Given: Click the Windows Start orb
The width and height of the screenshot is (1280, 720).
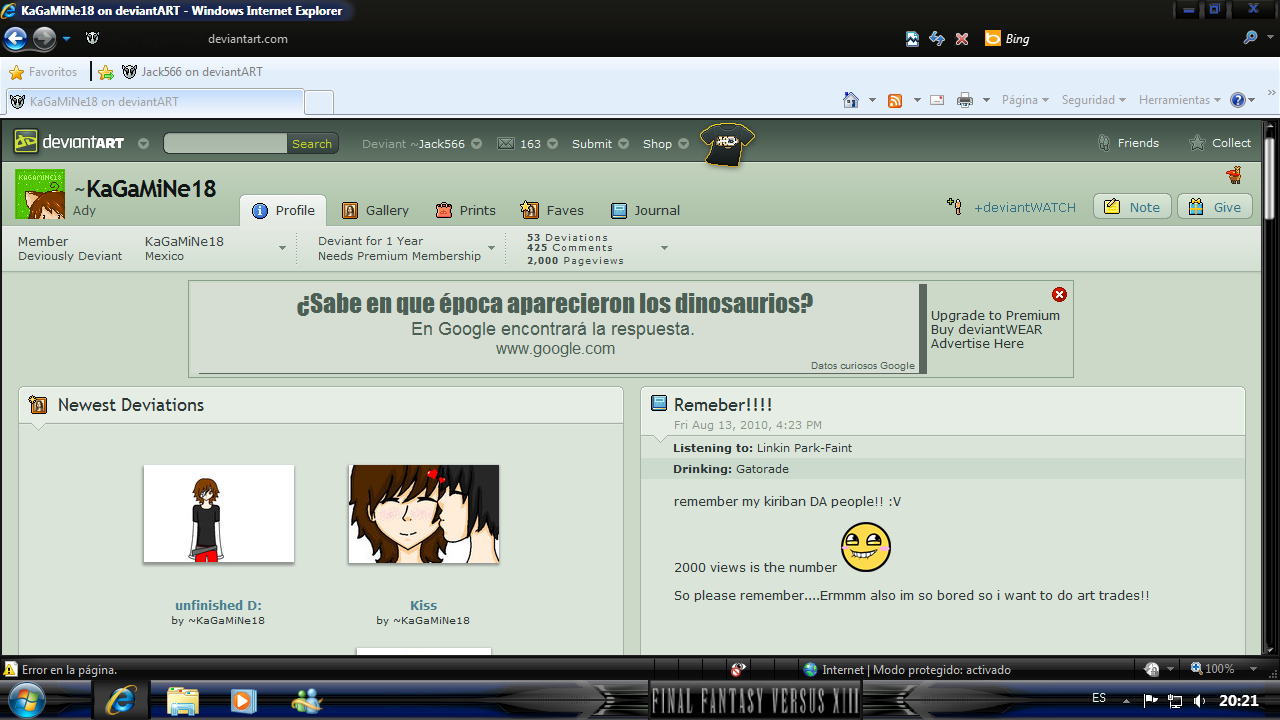Looking at the screenshot, I should coord(25,700).
